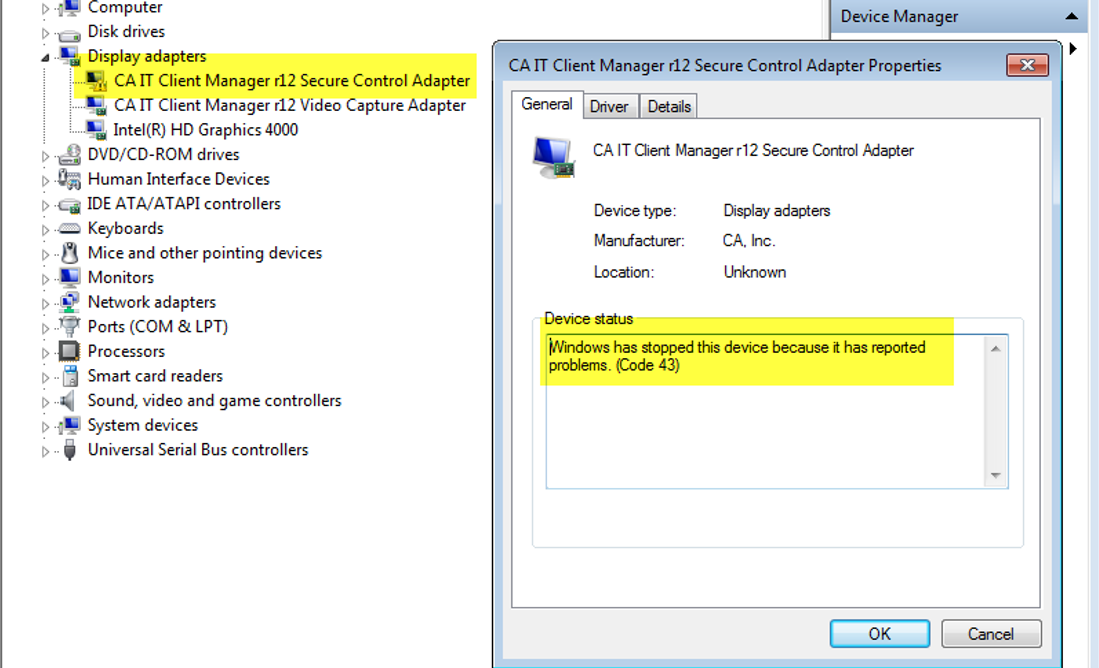Screen dimensions: 1099x668
Task: Expand the Ports (COM & LPT) node
Action: 46,327
